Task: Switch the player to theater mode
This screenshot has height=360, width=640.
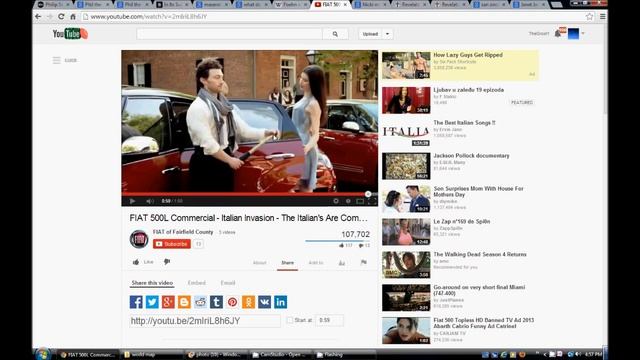Action: click(x=360, y=201)
